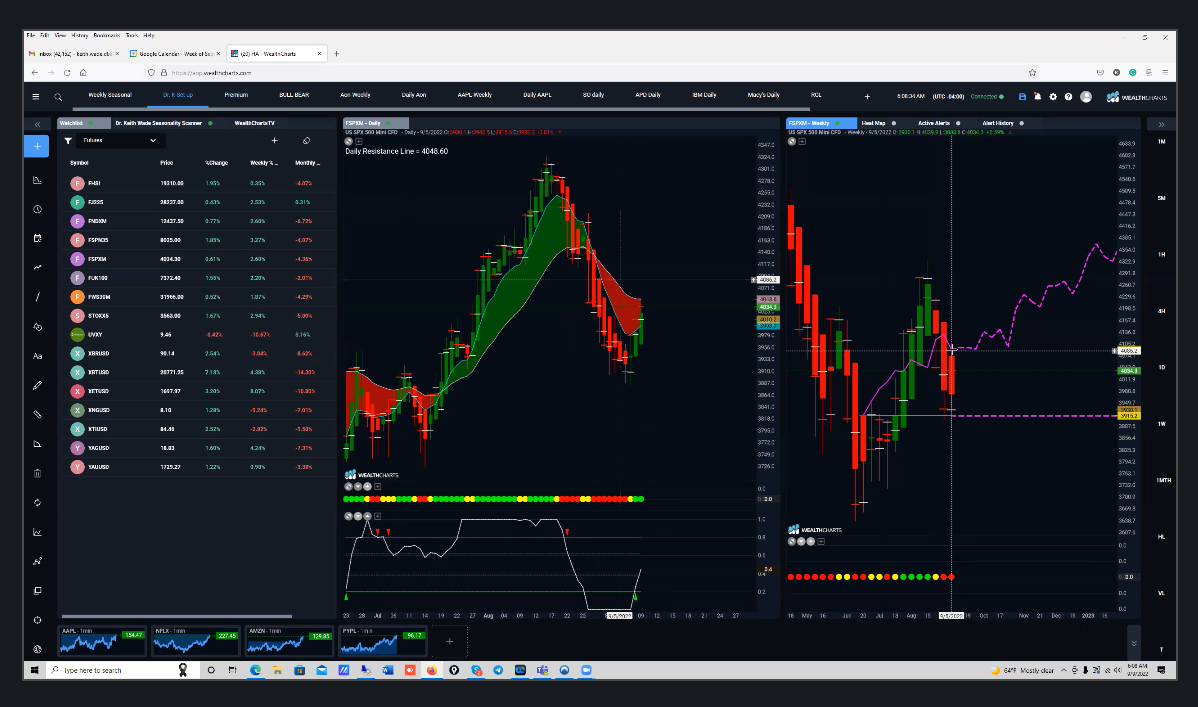Collapse bottom mini charts bar chevron
Image resolution: width=1198 pixels, height=707 pixels.
[x=1134, y=644]
